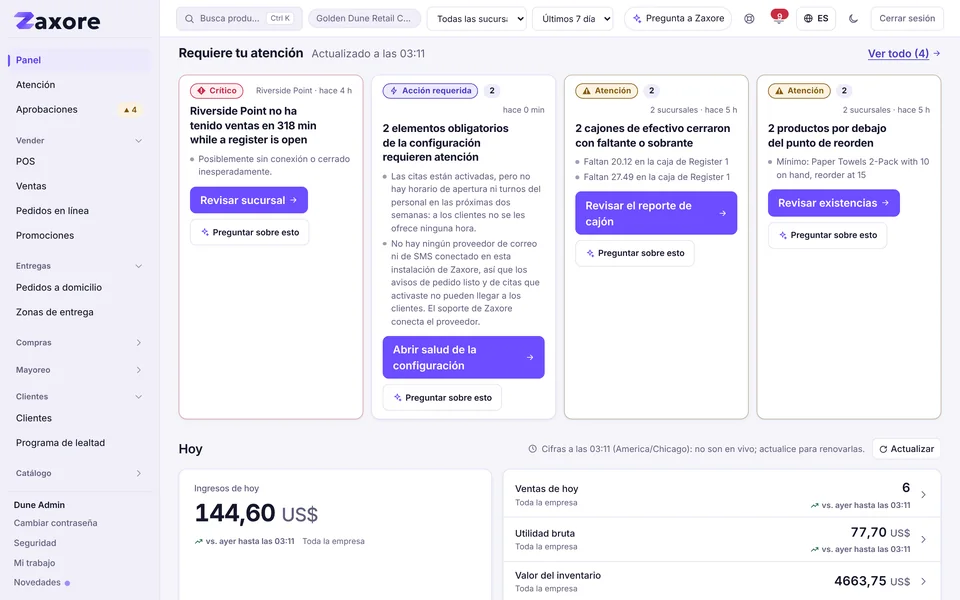
Task: Click clock icon beside Cifras a las 03:11
Action: click(x=533, y=449)
